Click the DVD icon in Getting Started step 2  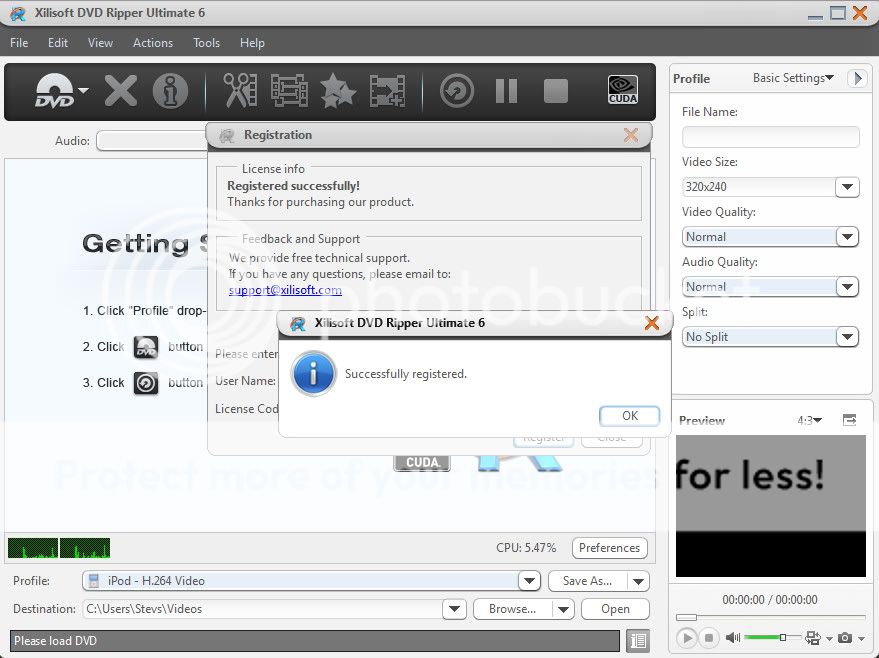146,347
